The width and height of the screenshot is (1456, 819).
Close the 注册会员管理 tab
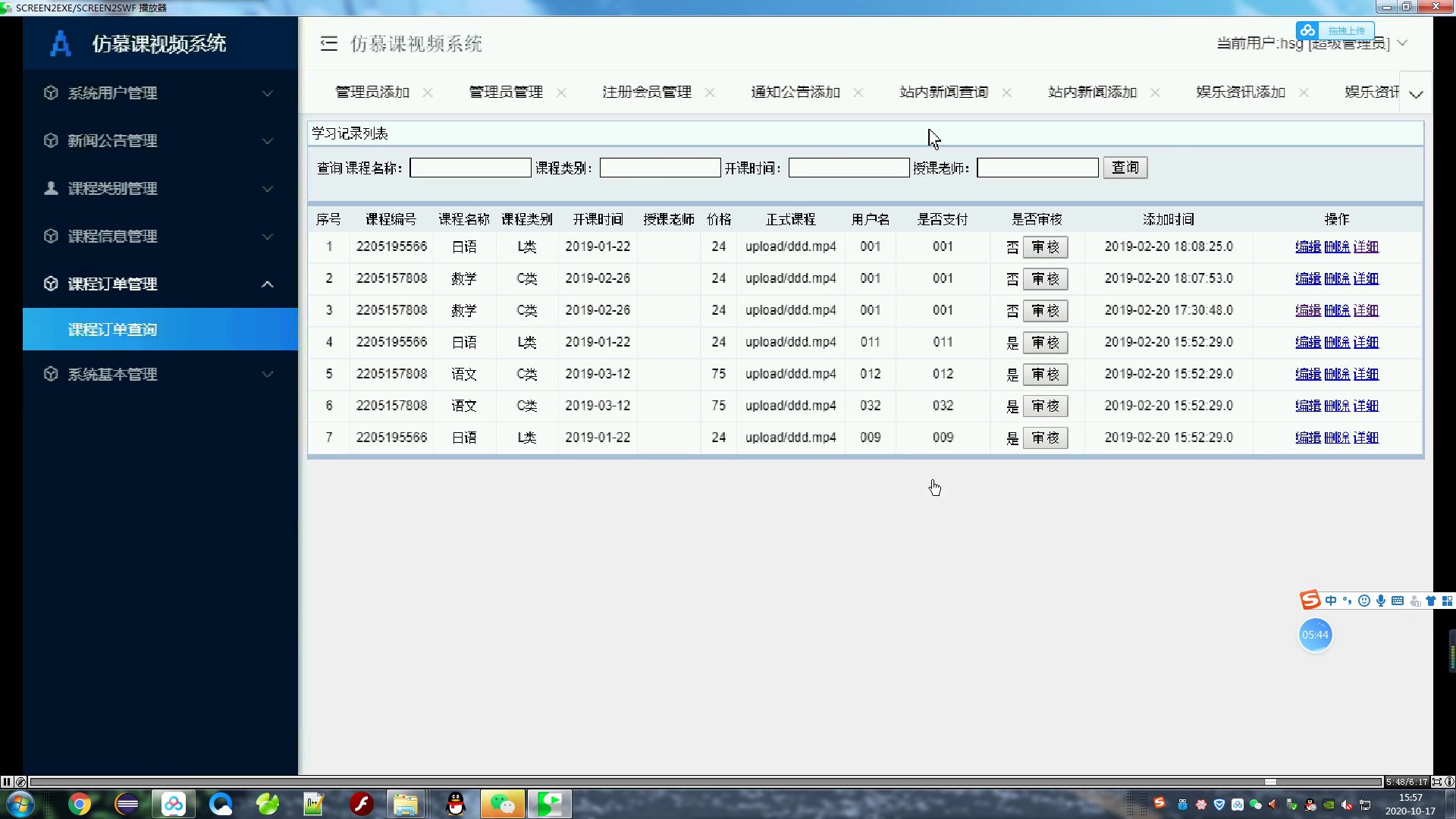coord(710,93)
